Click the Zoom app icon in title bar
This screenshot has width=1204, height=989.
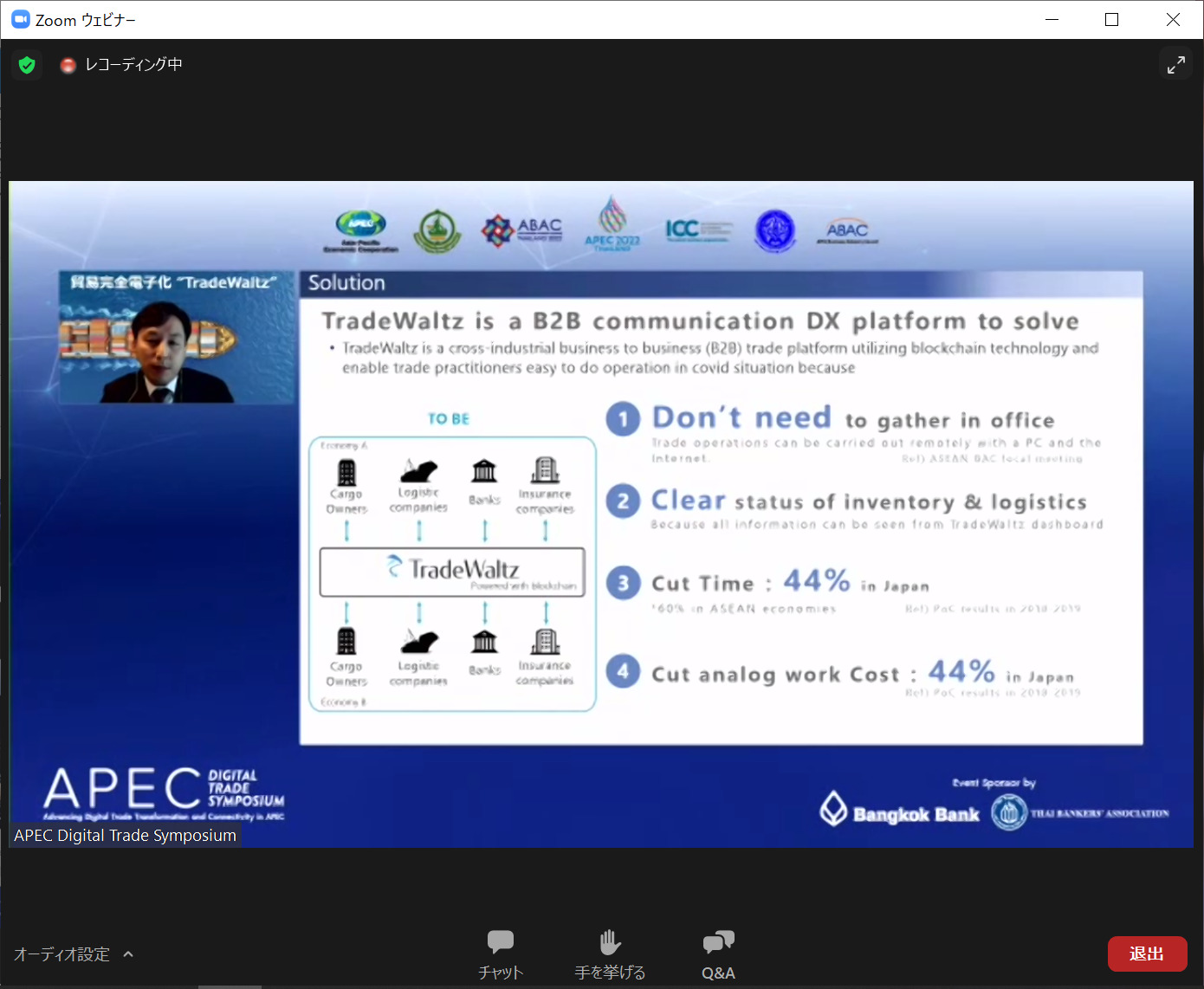coord(20,20)
